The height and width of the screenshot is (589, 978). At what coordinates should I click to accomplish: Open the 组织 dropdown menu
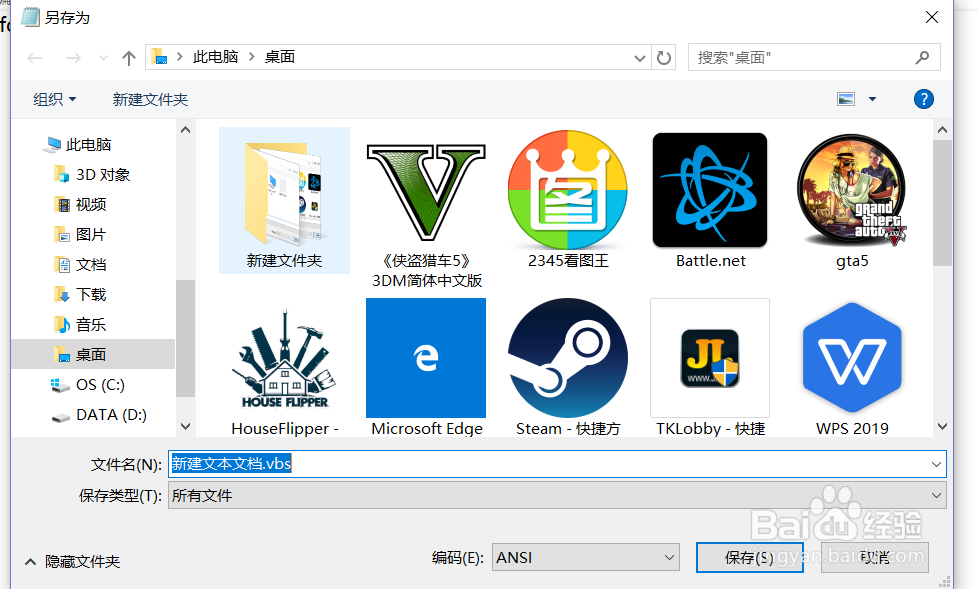(x=54, y=99)
